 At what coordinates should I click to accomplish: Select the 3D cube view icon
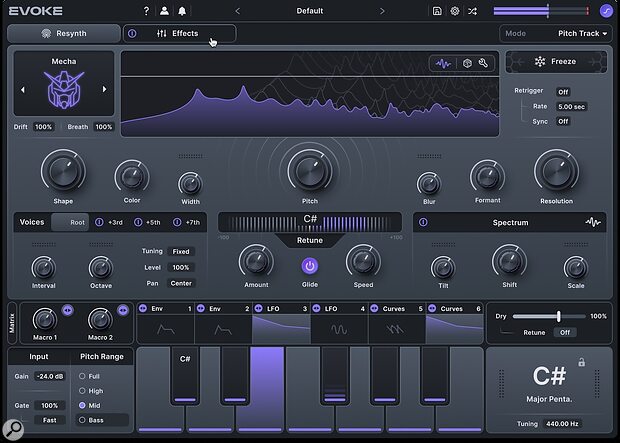point(465,63)
